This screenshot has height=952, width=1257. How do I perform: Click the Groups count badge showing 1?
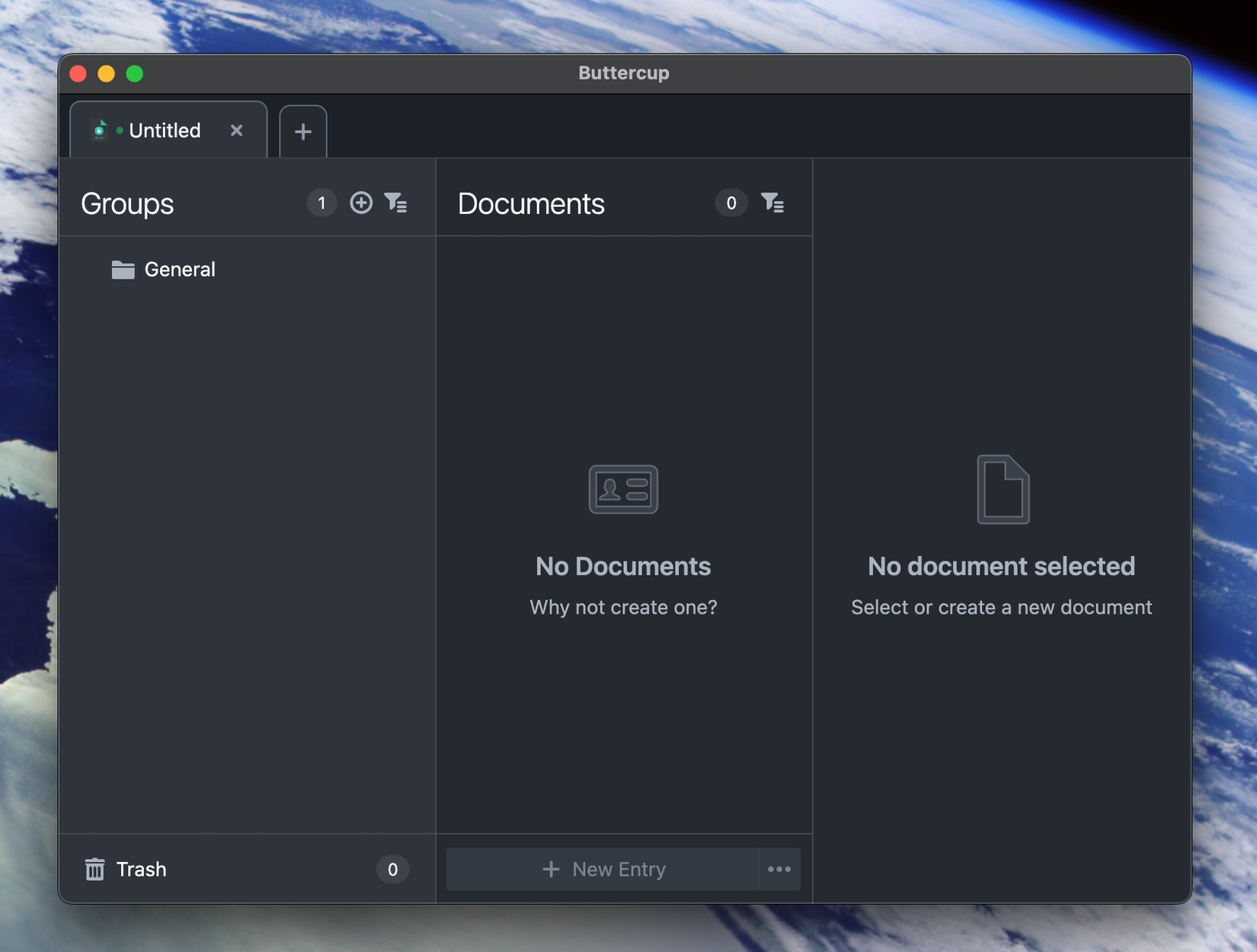[x=322, y=203]
